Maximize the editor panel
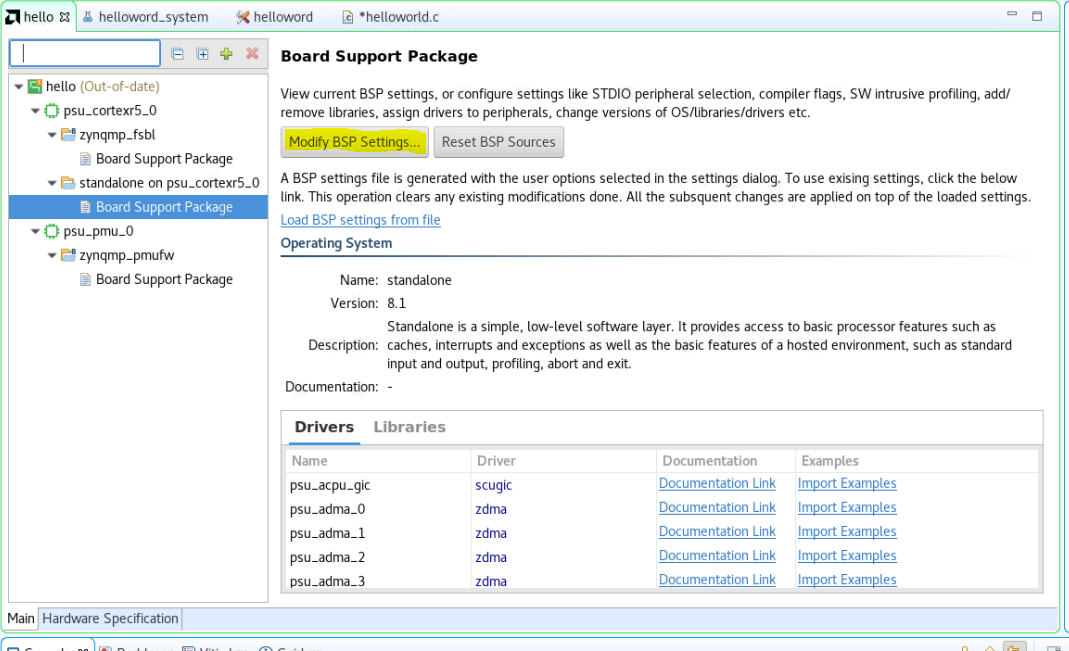Screen dimensions: 1069x651 1037,16
